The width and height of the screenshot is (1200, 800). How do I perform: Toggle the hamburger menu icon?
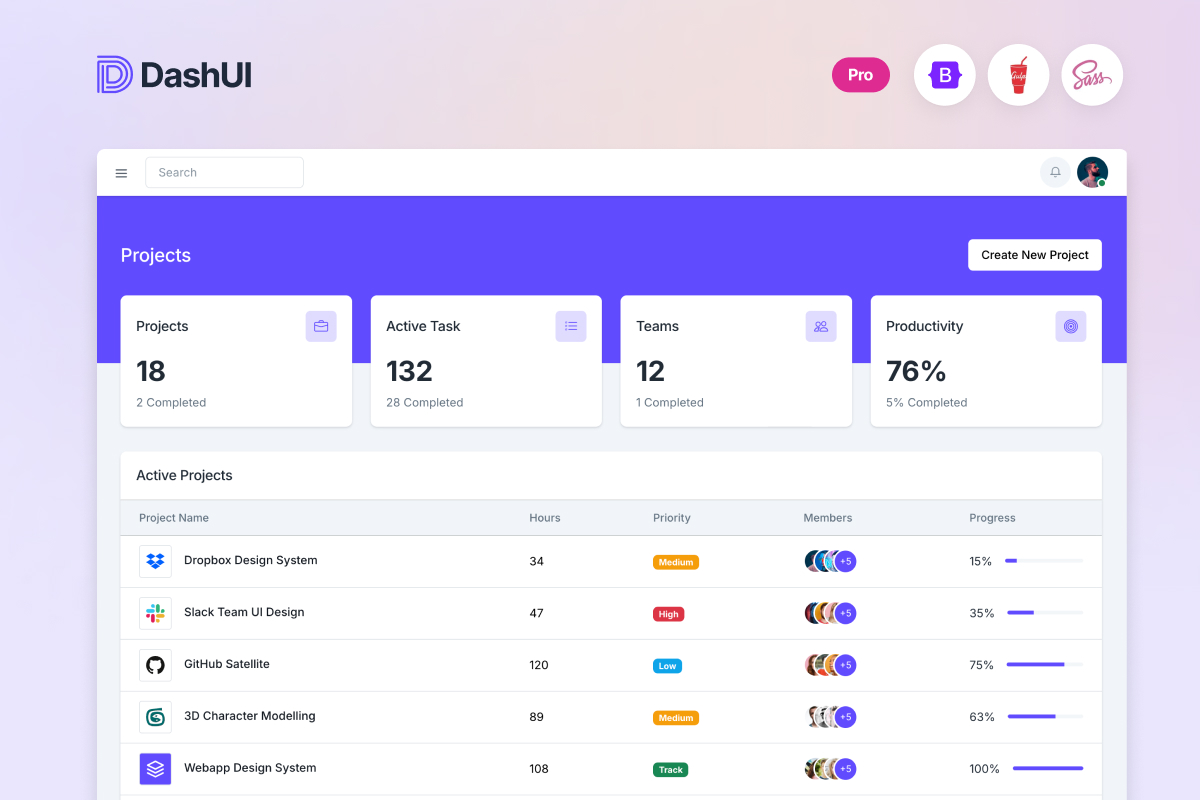click(x=121, y=173)
